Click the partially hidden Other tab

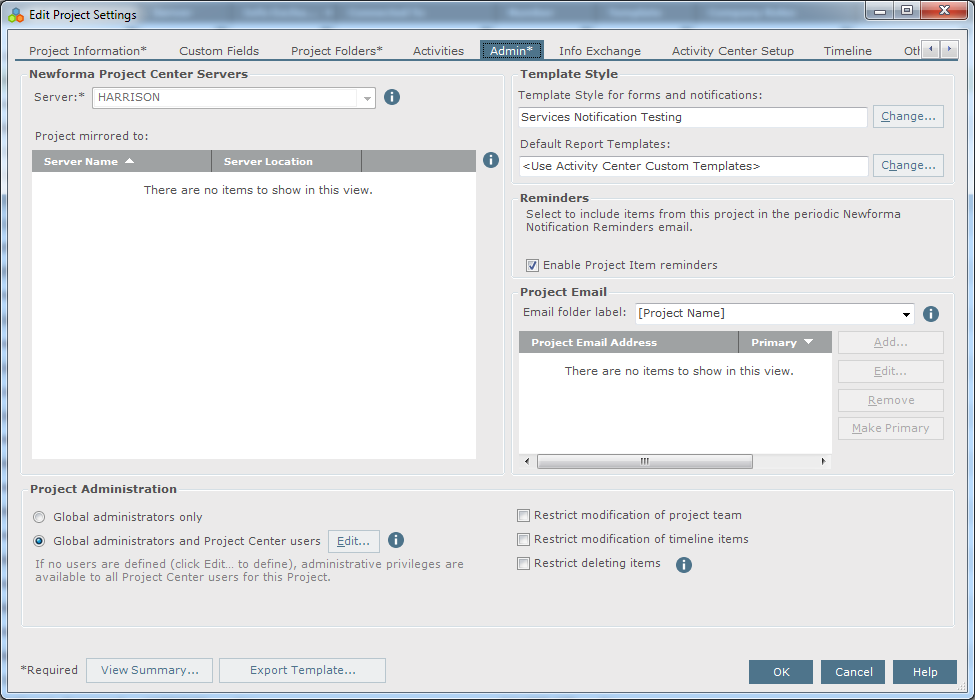[911, 51]
